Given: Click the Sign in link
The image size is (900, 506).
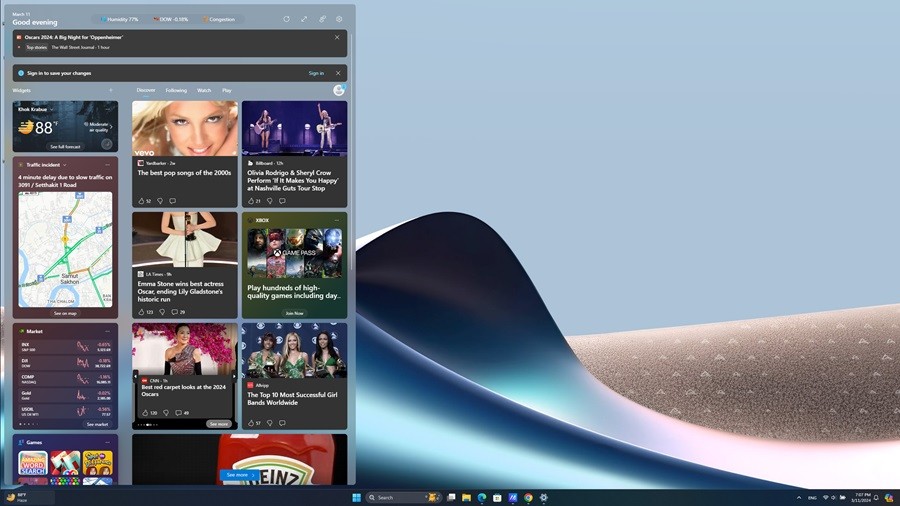Looking at the screenshot, I should click(x=316, y=73).
